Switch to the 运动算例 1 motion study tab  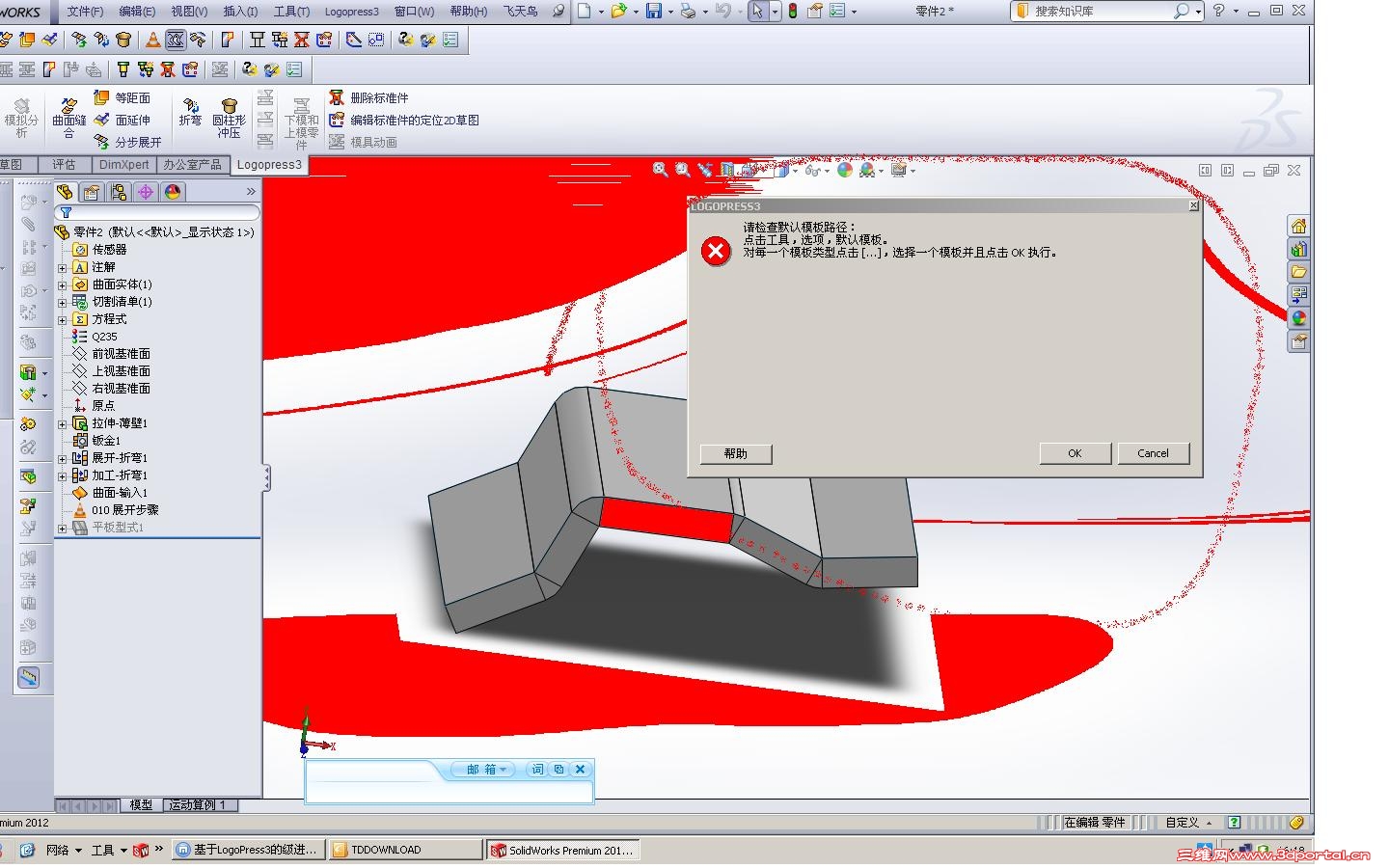[x=198, y=805]
